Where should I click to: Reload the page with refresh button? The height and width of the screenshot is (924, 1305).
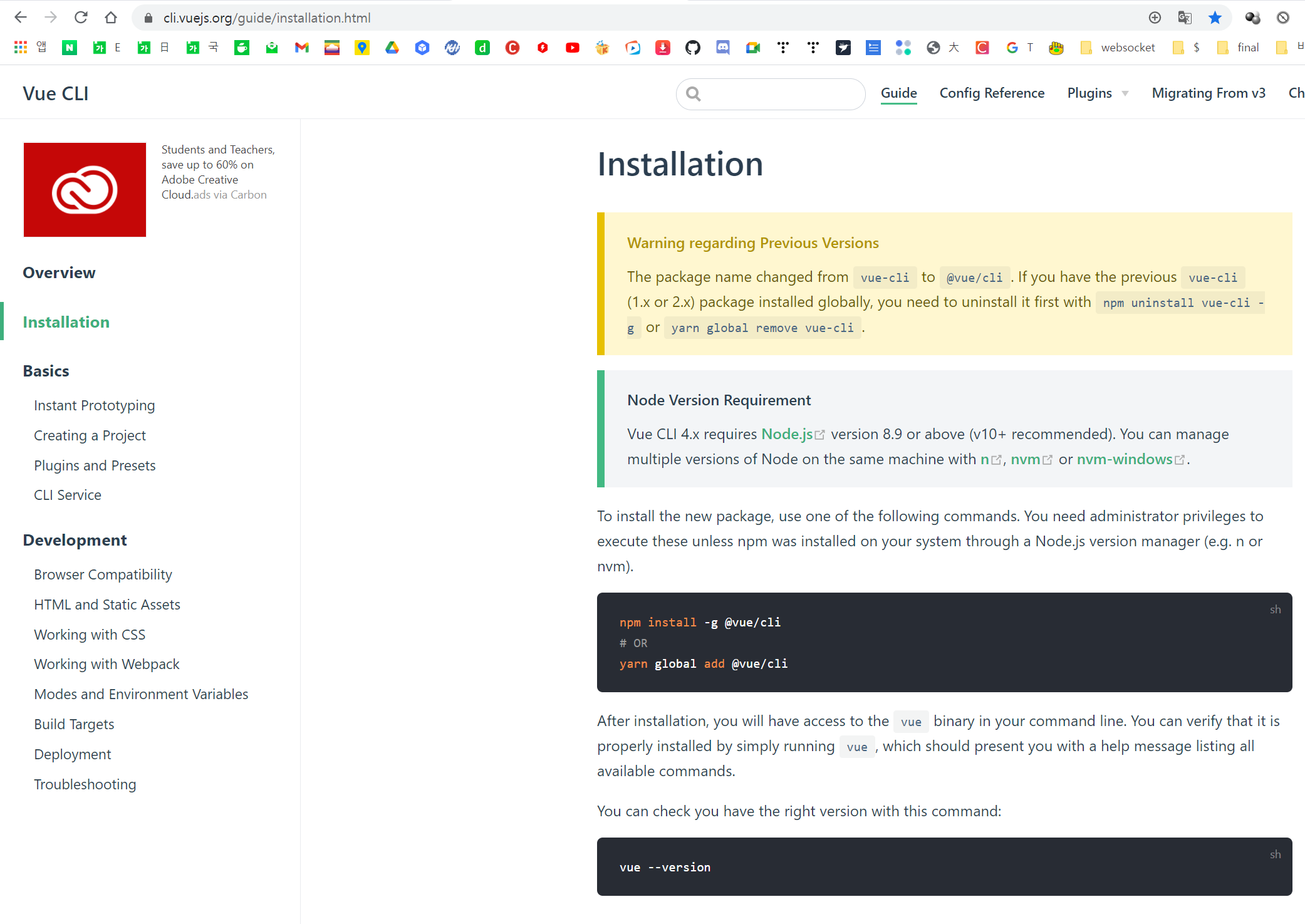pos(81,18)
